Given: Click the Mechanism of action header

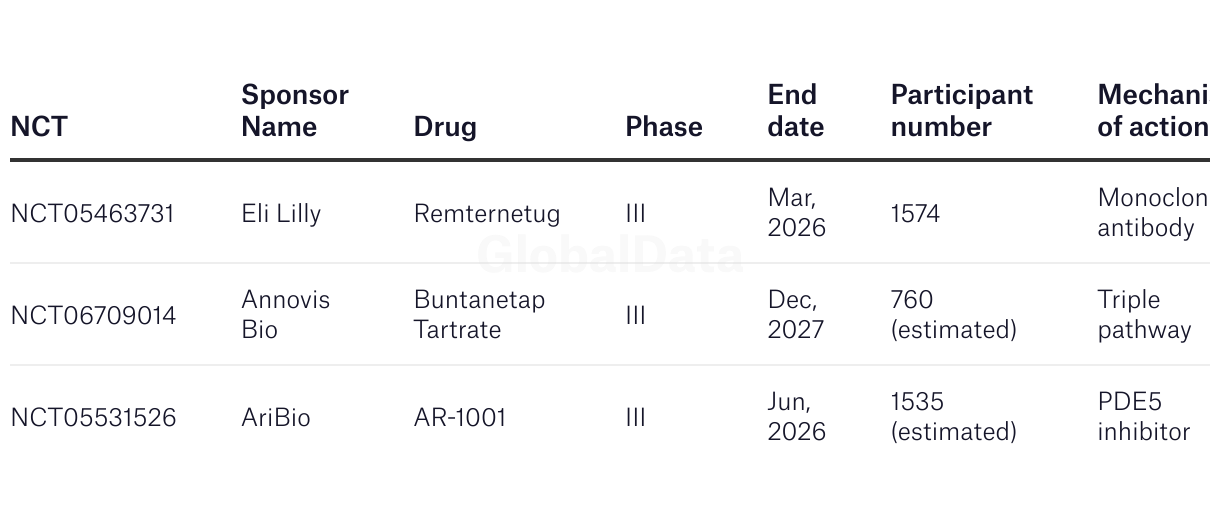Looking at the screenshot, I should point(1153,111).
